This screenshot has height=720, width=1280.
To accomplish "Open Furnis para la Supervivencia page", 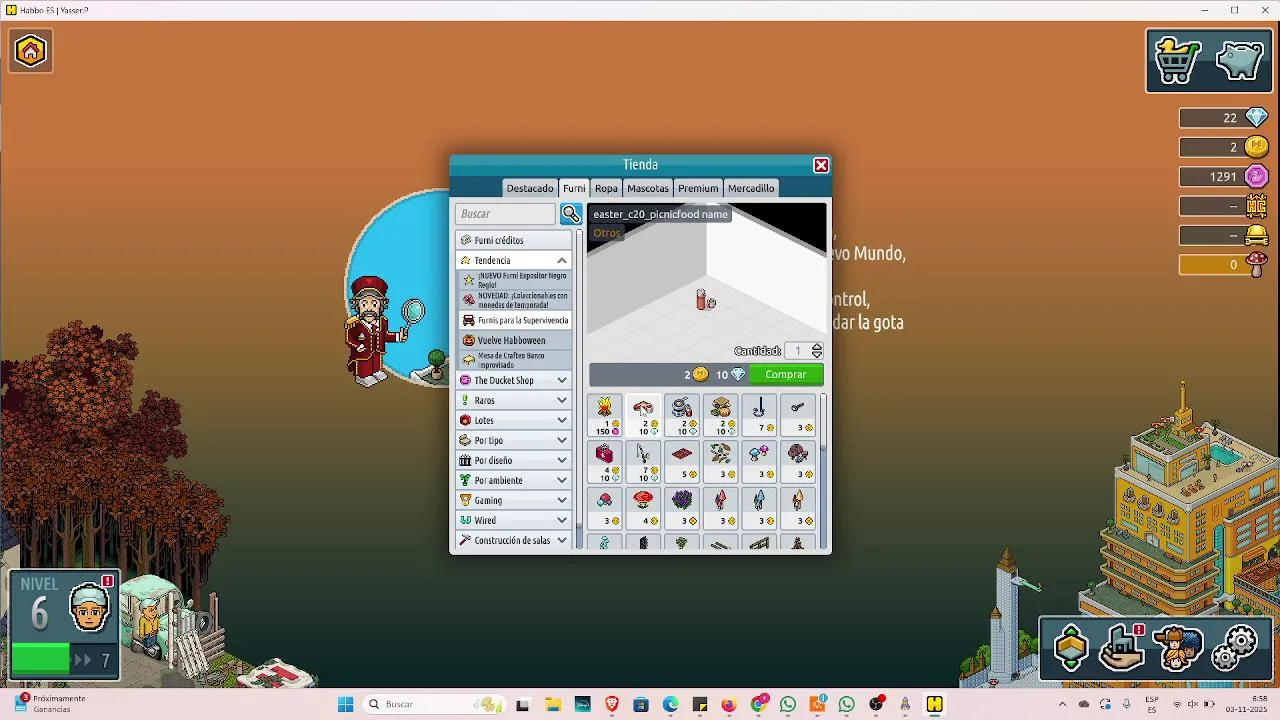I will (x=514, y=320).
